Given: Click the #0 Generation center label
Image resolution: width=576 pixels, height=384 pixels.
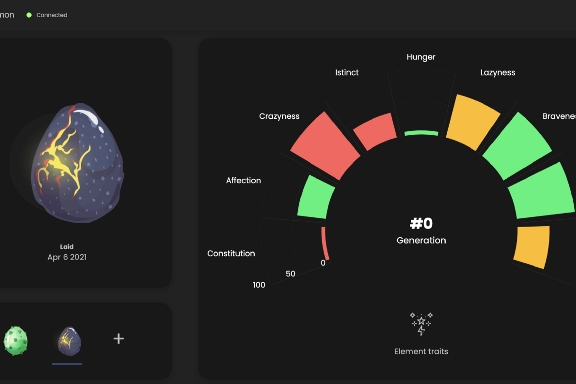Looking at the screenshot, I should [421, 231].
